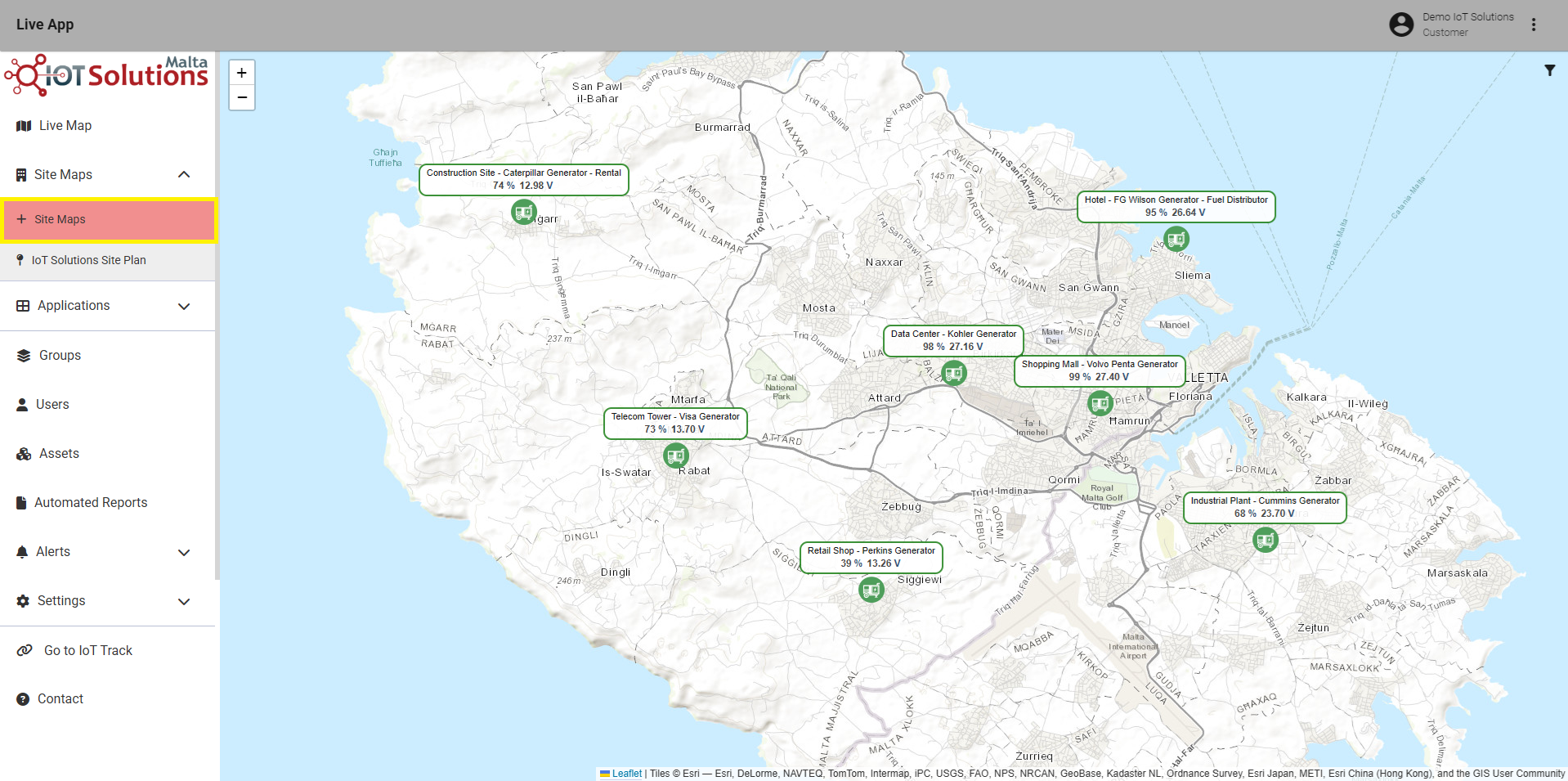Click the Leaflet attribution link
The width and height of the screenshot is (1568, 781).
point(627,774)
